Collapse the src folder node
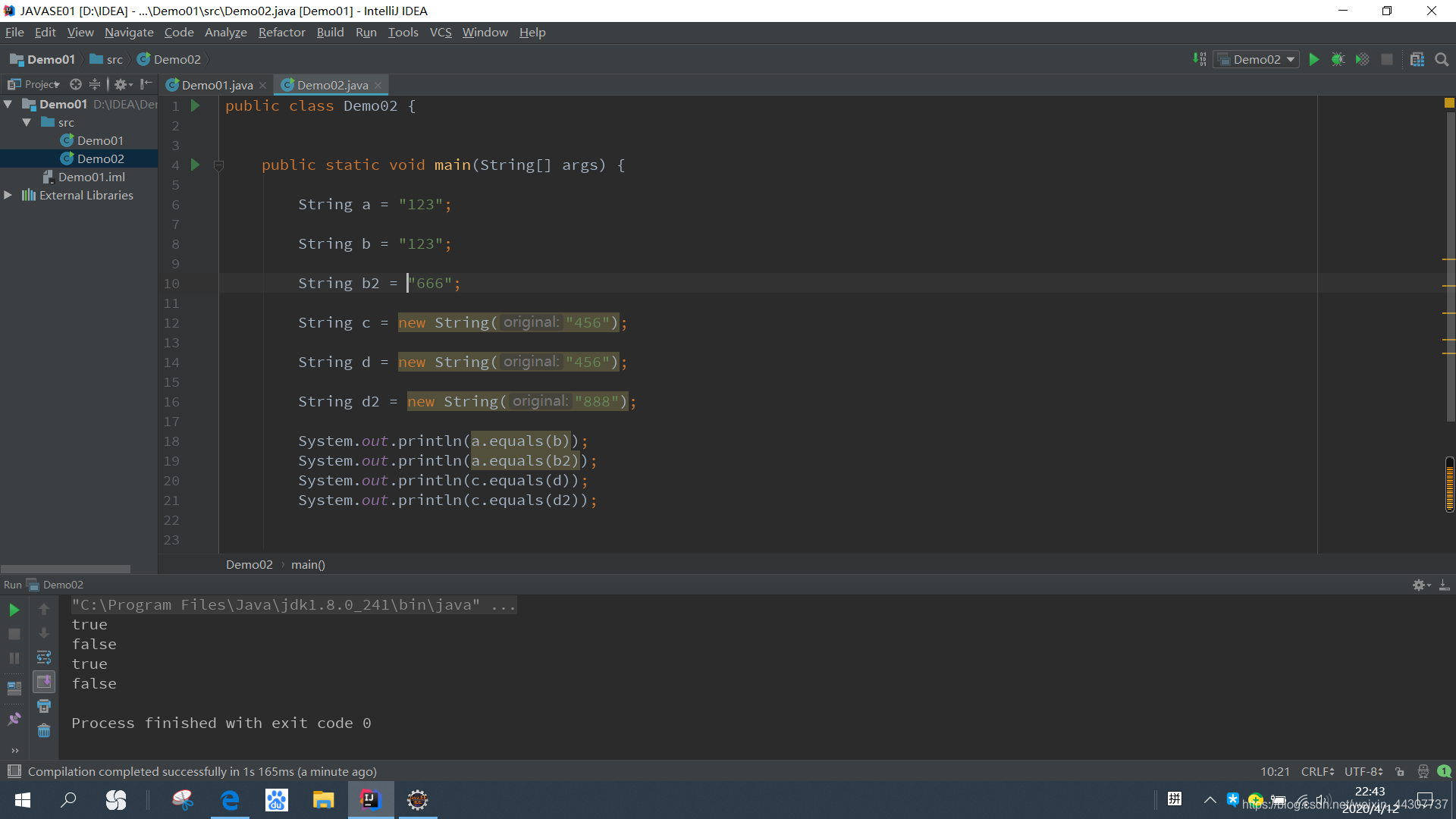 (27, 122)
